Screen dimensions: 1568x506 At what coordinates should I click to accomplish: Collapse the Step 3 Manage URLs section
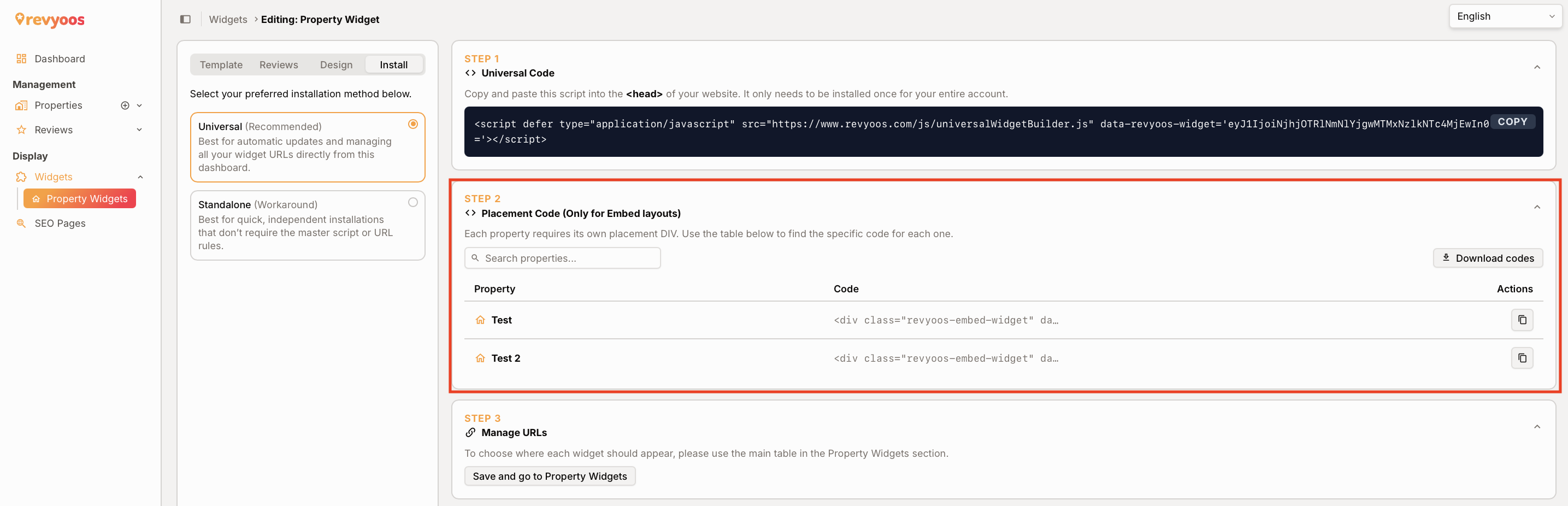coord(1537,427)
